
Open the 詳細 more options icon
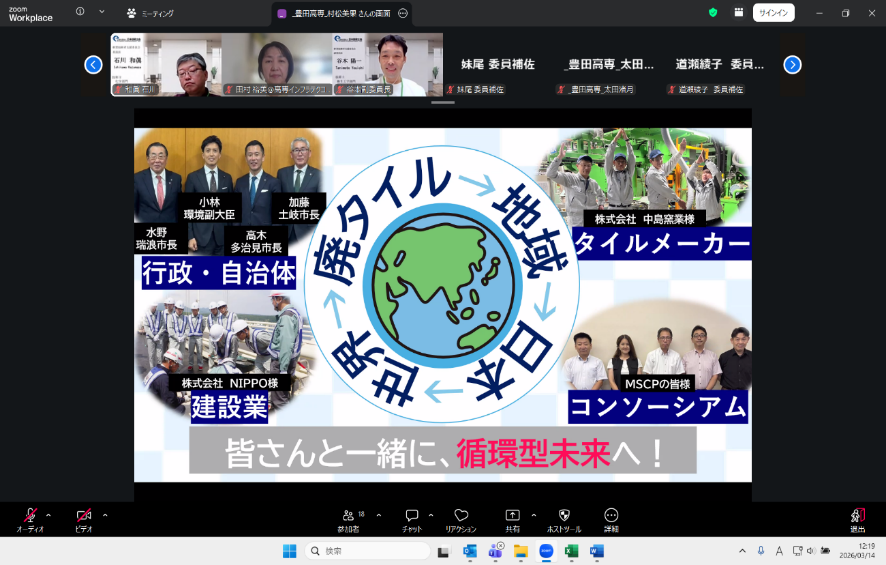tap(611, 515)
